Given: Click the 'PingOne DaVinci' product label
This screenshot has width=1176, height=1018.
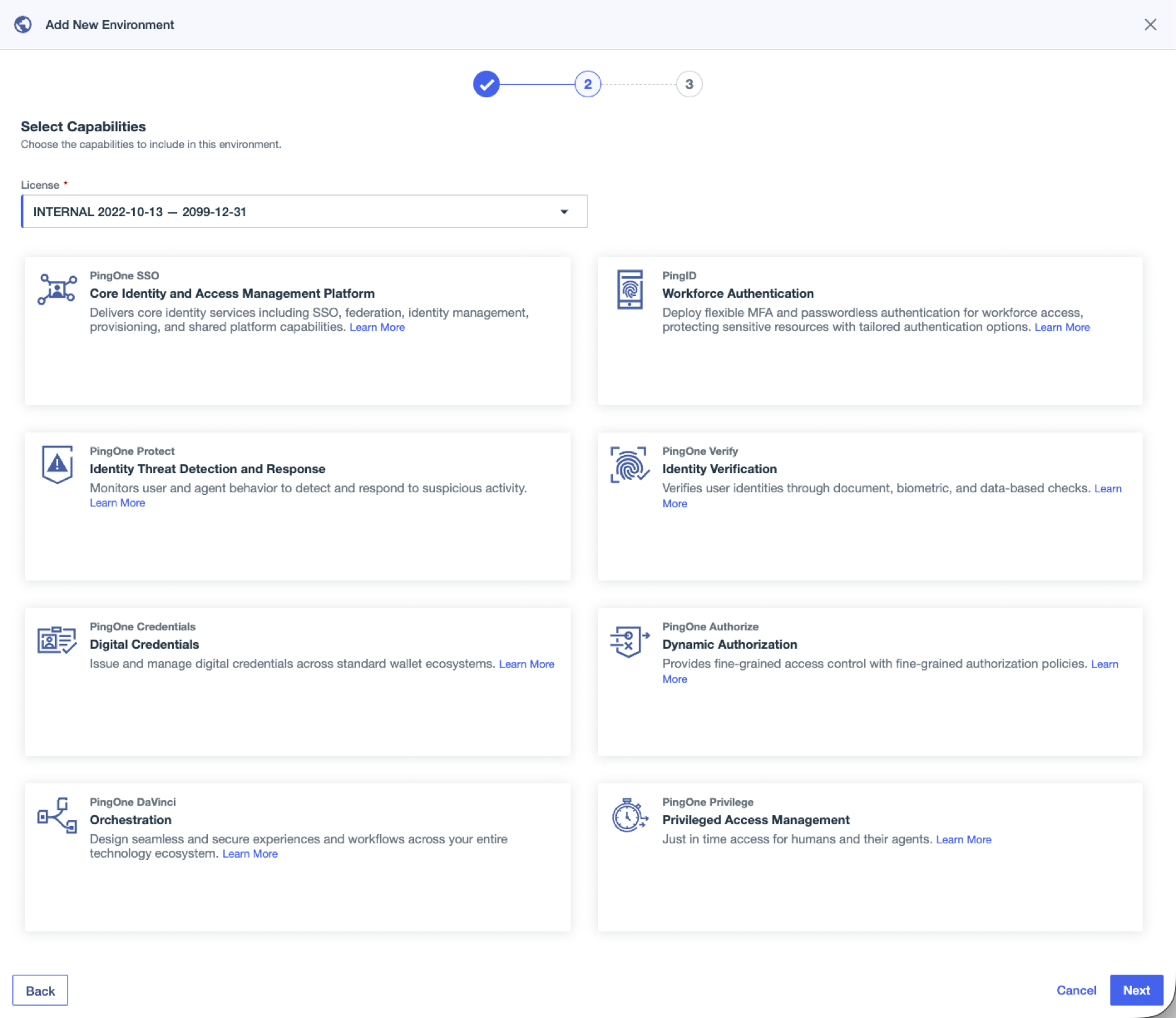Looking at the screenshot, I should 132,802.
